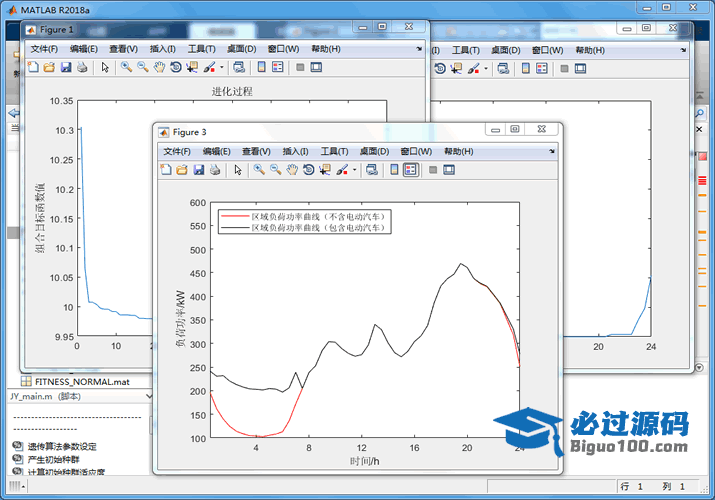The height and width of the screenshot is (500, 715).
Task: Select Pan hand tool in Figure 3
Action: click(292, 170)
